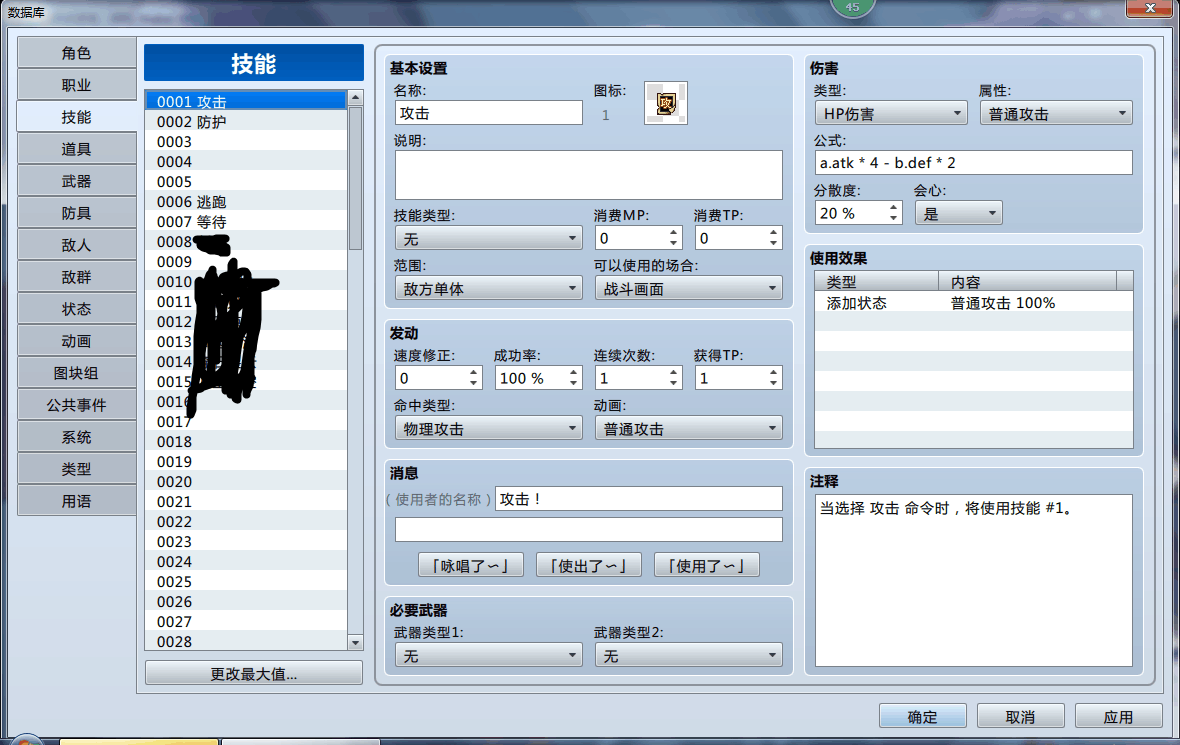Select skill 0002 防护 in the list
The width and height of the screenshot is (1180, 745).
point(246,122)
